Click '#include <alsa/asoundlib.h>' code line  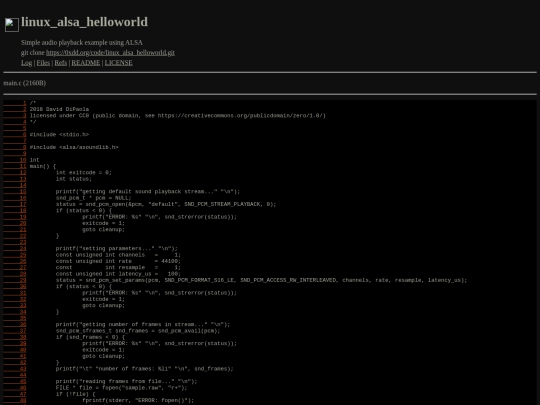(x=74, y=147)
